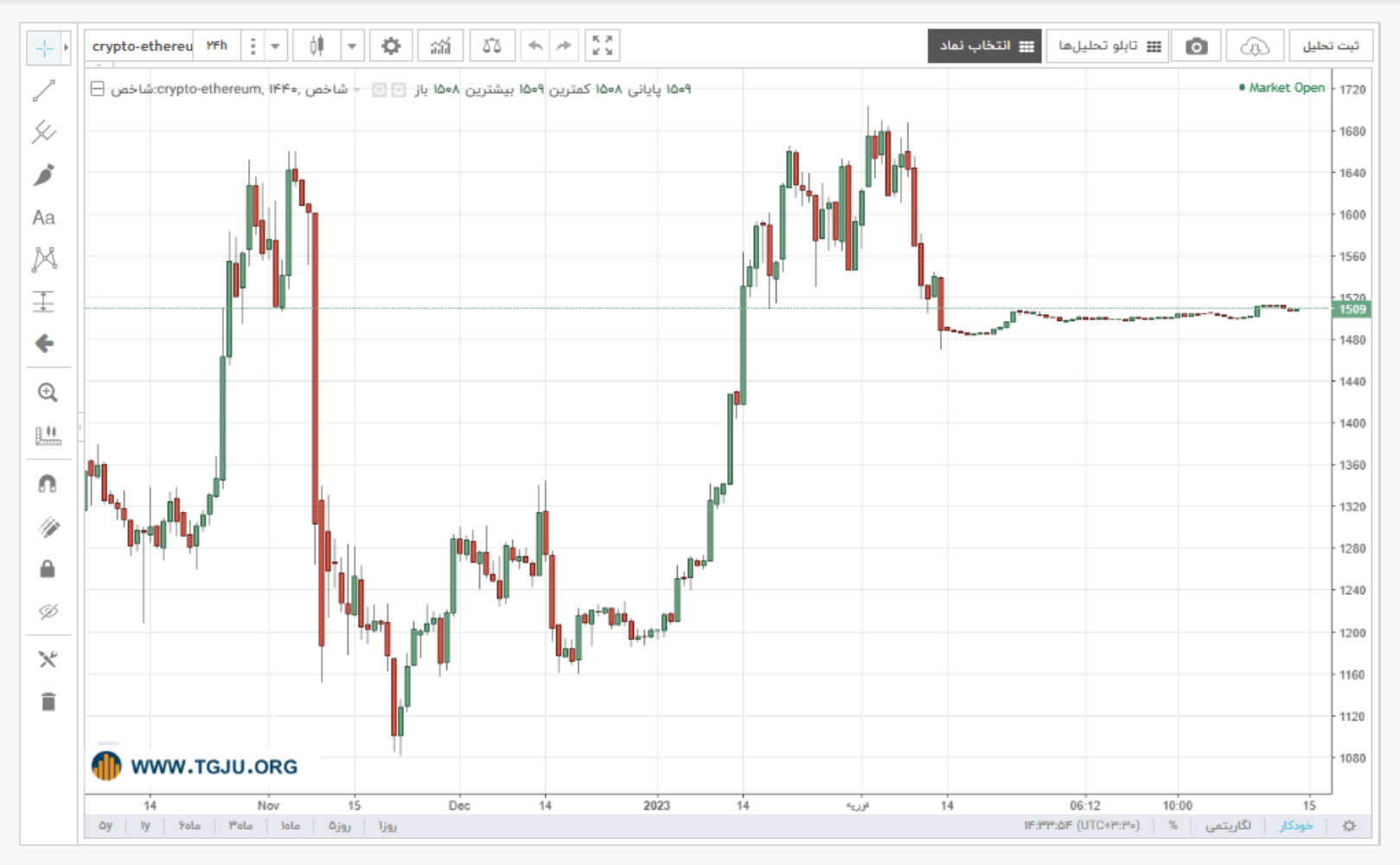Open the indicators chart icon
The image size is (1400, 865).
(441, 46)
